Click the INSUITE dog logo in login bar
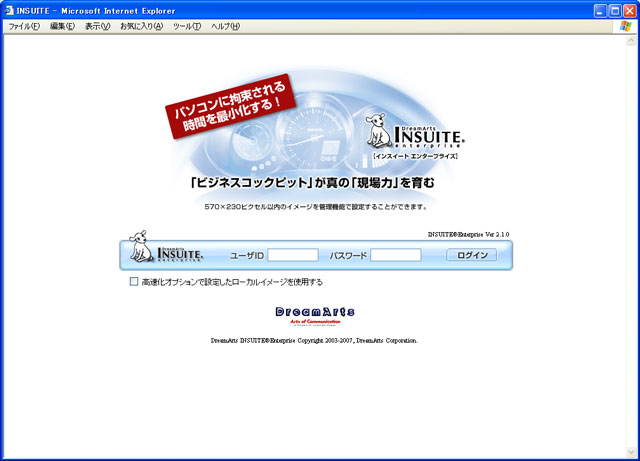The width and height of the screenshot is (640, 461). (165, 247)
